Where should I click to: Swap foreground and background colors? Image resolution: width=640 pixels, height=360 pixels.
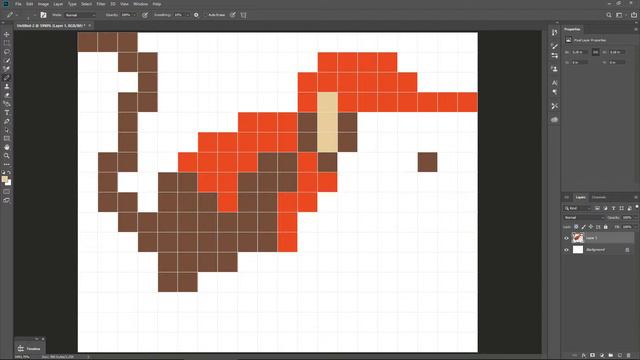[9, 172]
